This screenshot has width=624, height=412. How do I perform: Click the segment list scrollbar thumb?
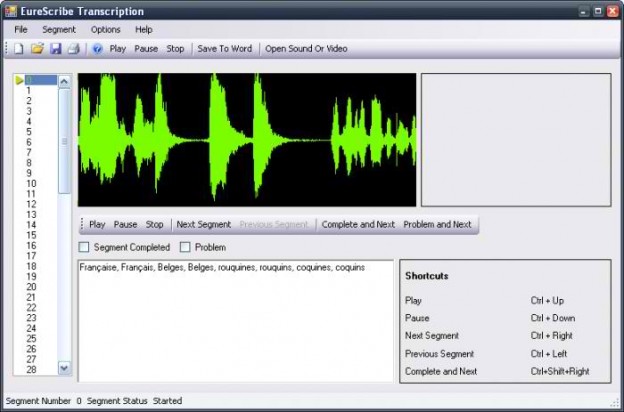pos(64,141)
